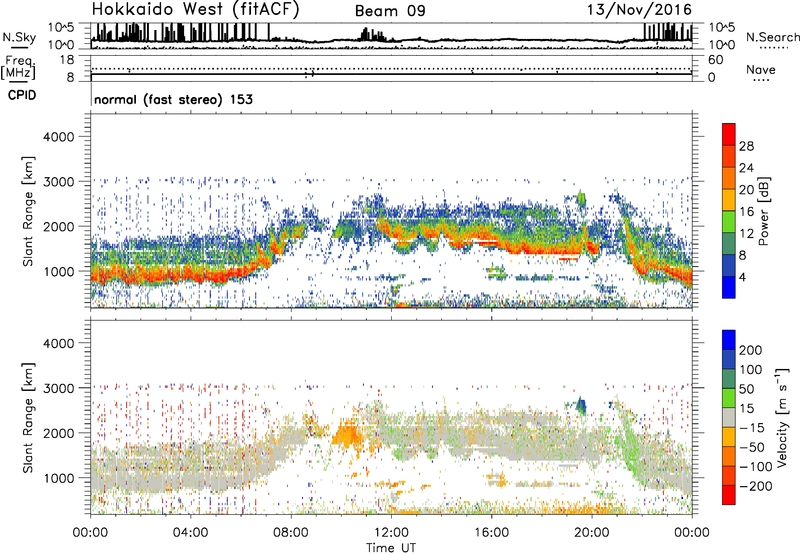
Task: Click the grey -15 to 15 velocity colorbar segment
Action: [729, 418]
